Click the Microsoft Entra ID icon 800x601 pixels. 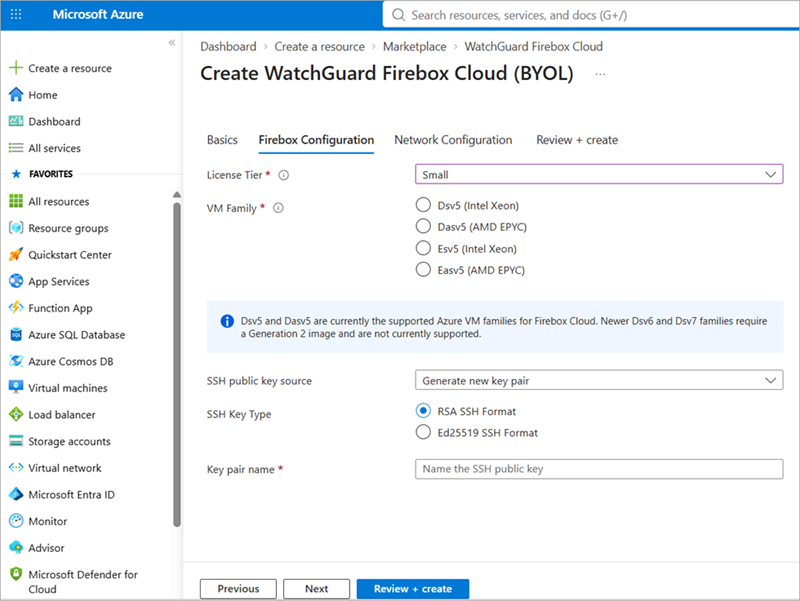16,494
